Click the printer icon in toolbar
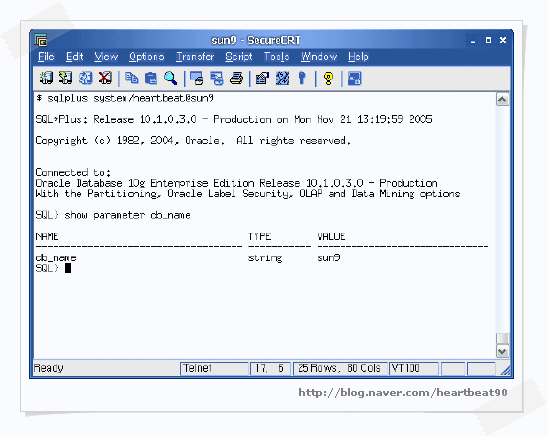The height and width of the screenshot is (437, 548). pos(237,78)
